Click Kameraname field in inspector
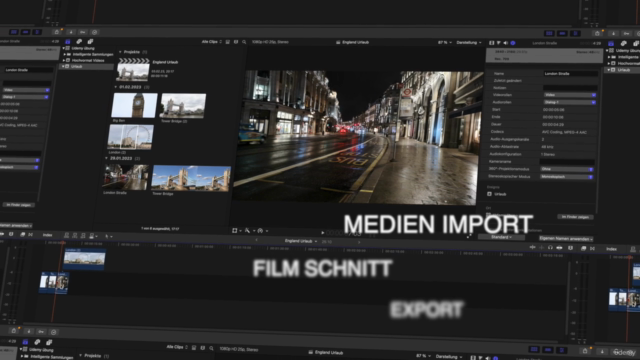This screenshot has height=360, width=640. 567,162
